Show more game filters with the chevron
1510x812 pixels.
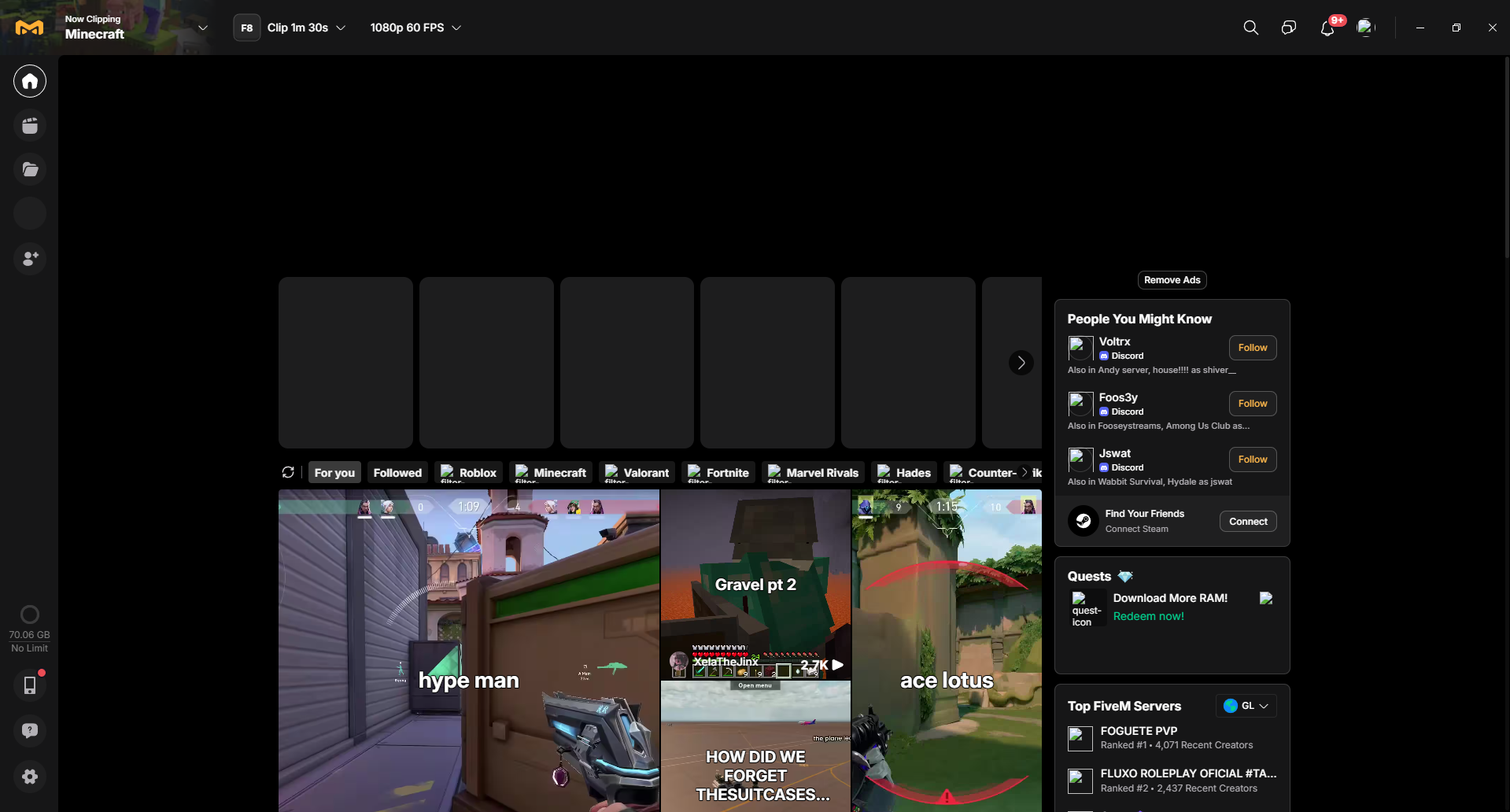[x=1024, y=472]
